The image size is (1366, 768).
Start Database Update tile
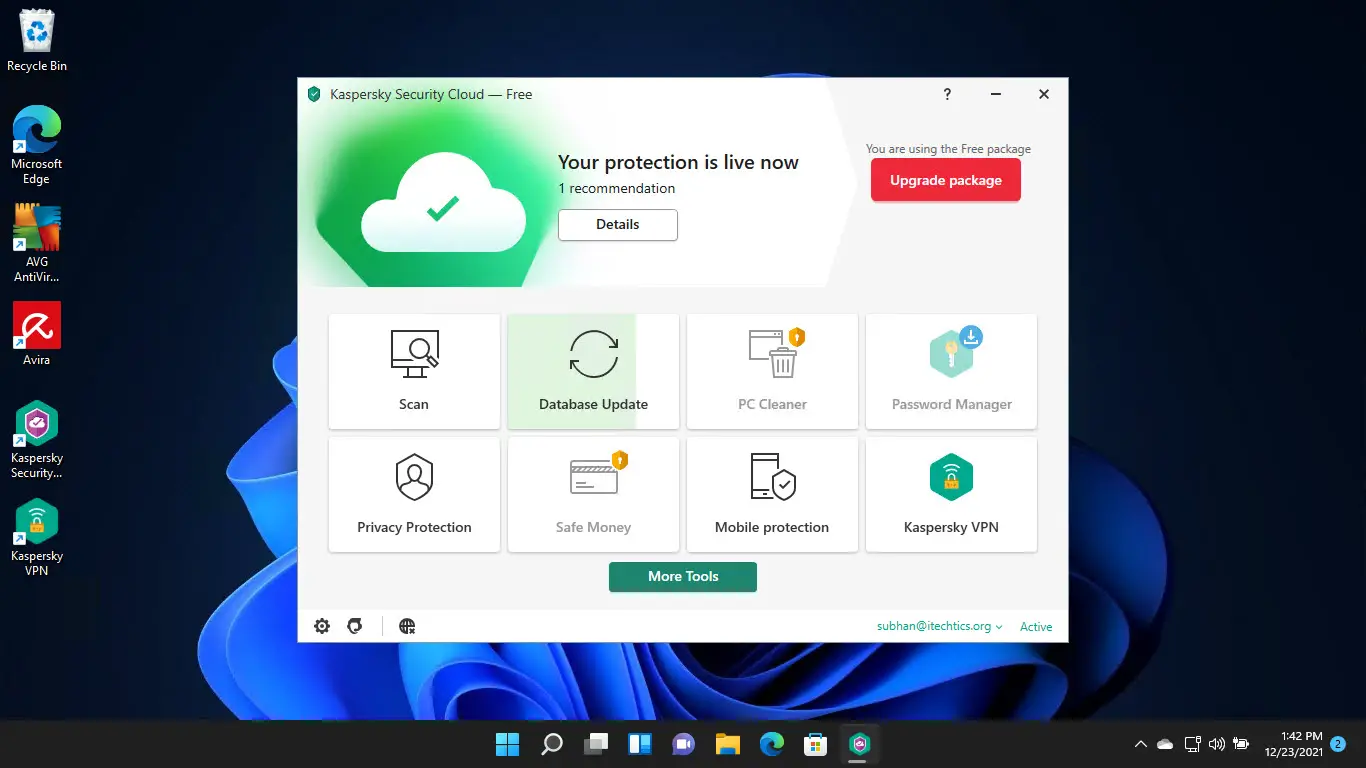tap(593, 371)
